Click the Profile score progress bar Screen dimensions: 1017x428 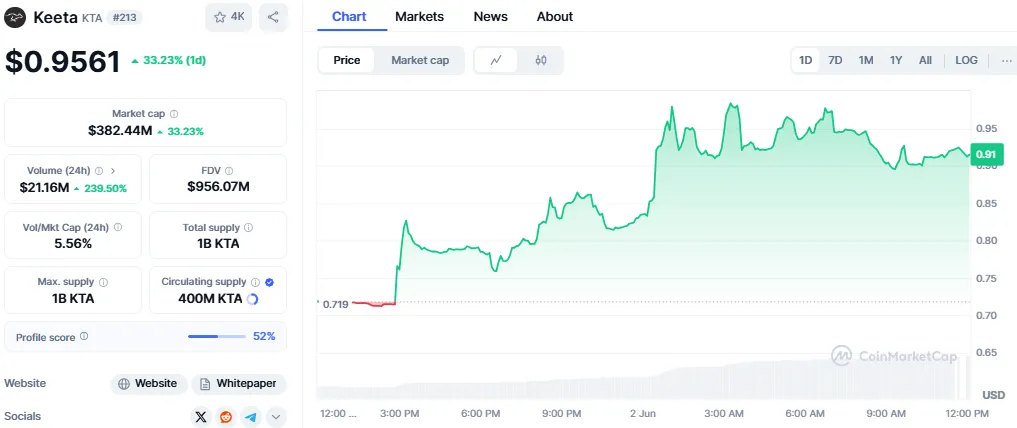(x=215, y=337)
